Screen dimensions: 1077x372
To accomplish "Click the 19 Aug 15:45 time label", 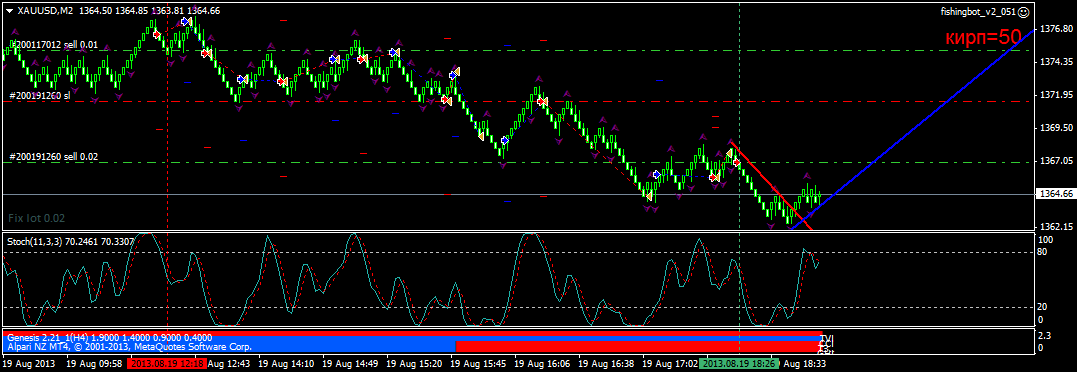I will pos(479,363).
